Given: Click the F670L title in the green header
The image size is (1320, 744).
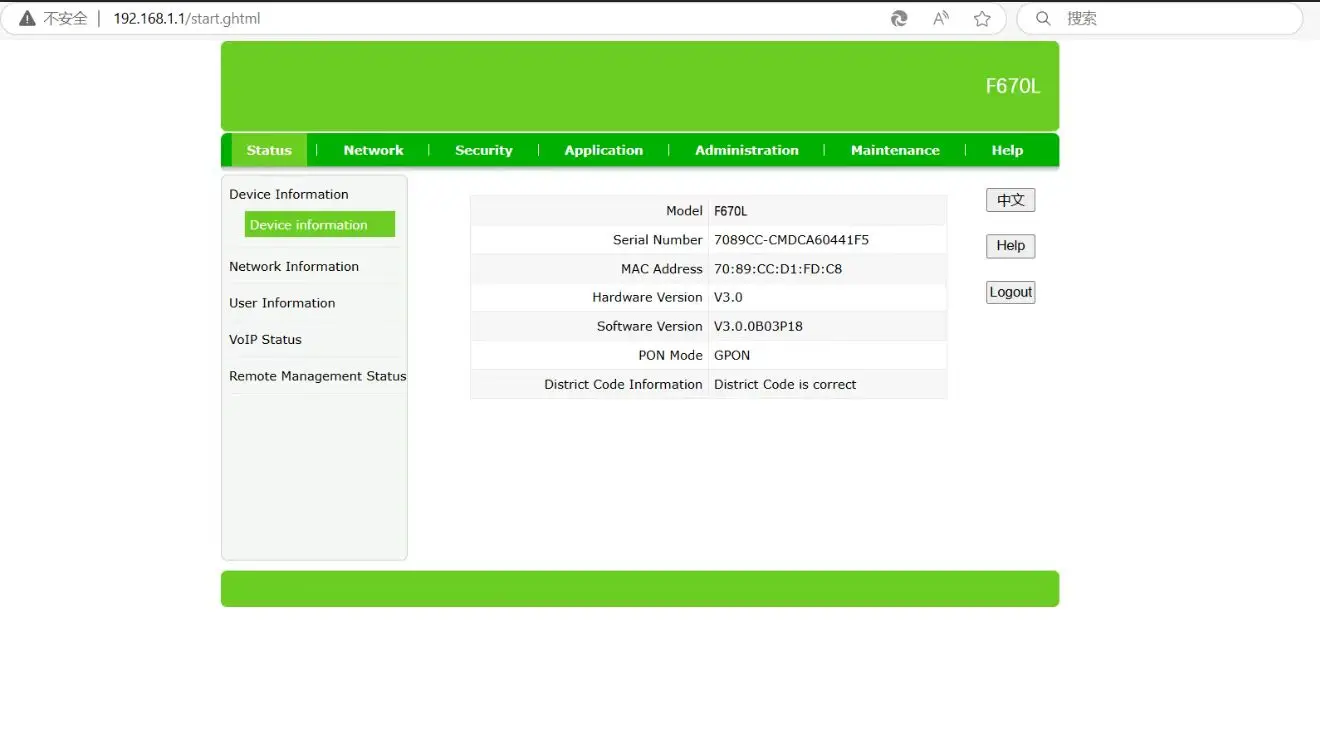Looking at the screenshot, I should point(1013,86).
